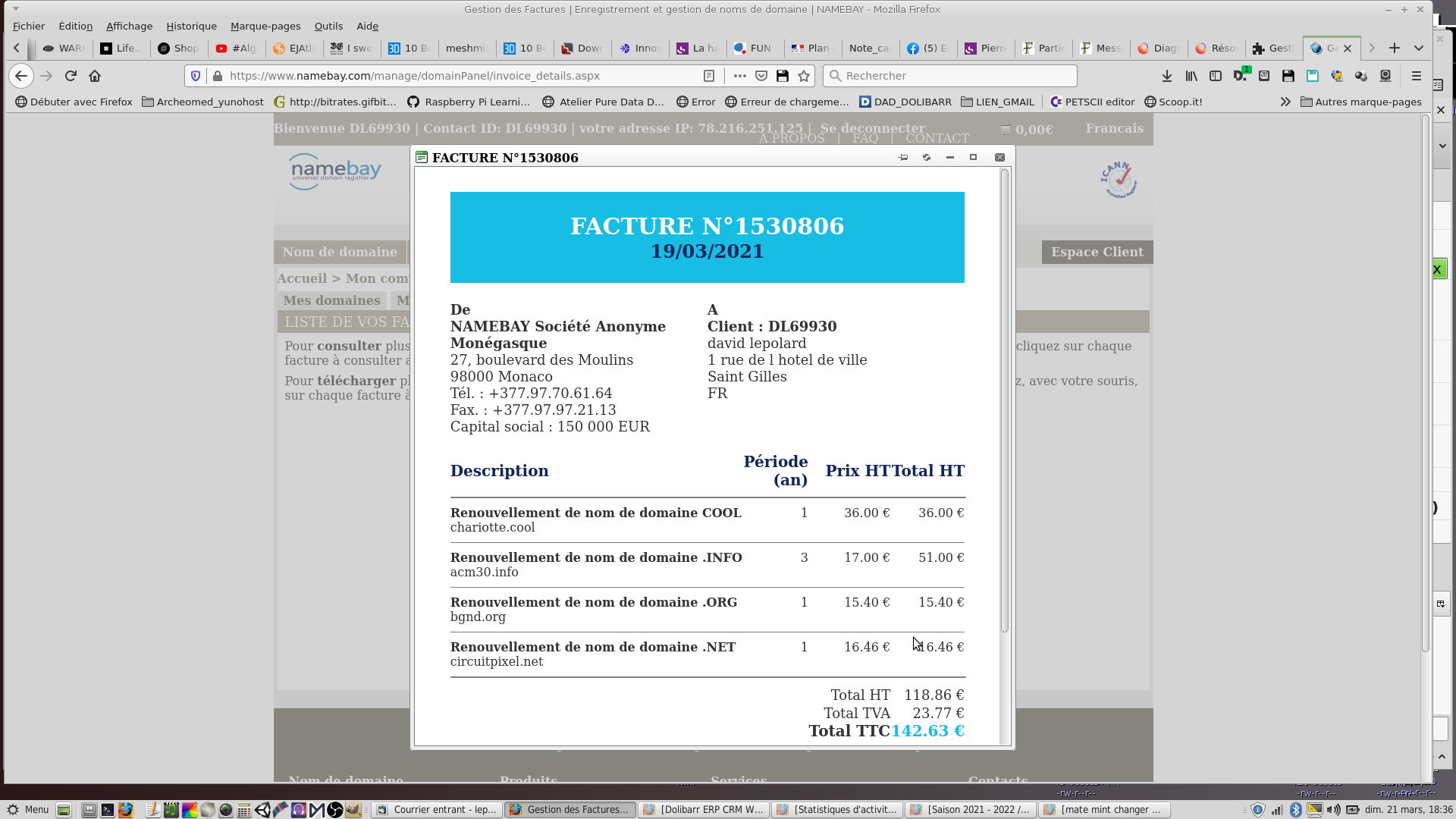Open the Marque-pages menu

[x=265, y=26]
